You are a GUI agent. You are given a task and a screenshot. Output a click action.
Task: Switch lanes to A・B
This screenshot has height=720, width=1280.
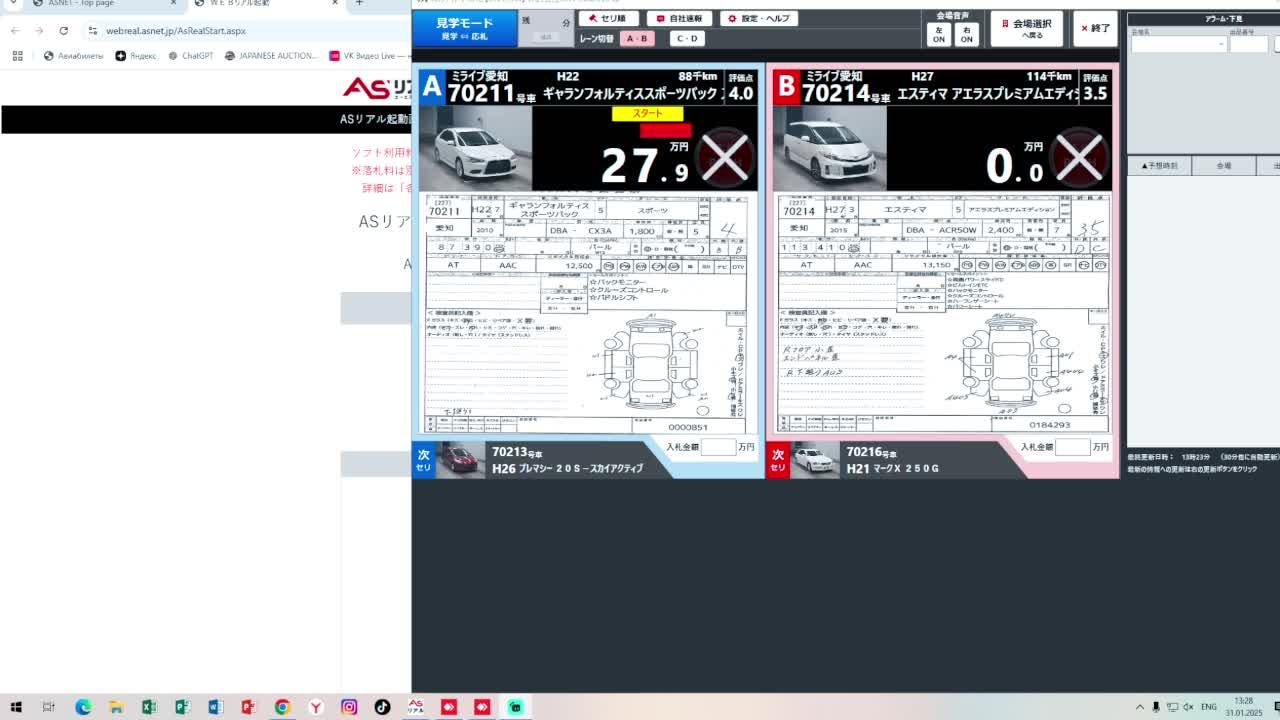(x=636, y=38)
